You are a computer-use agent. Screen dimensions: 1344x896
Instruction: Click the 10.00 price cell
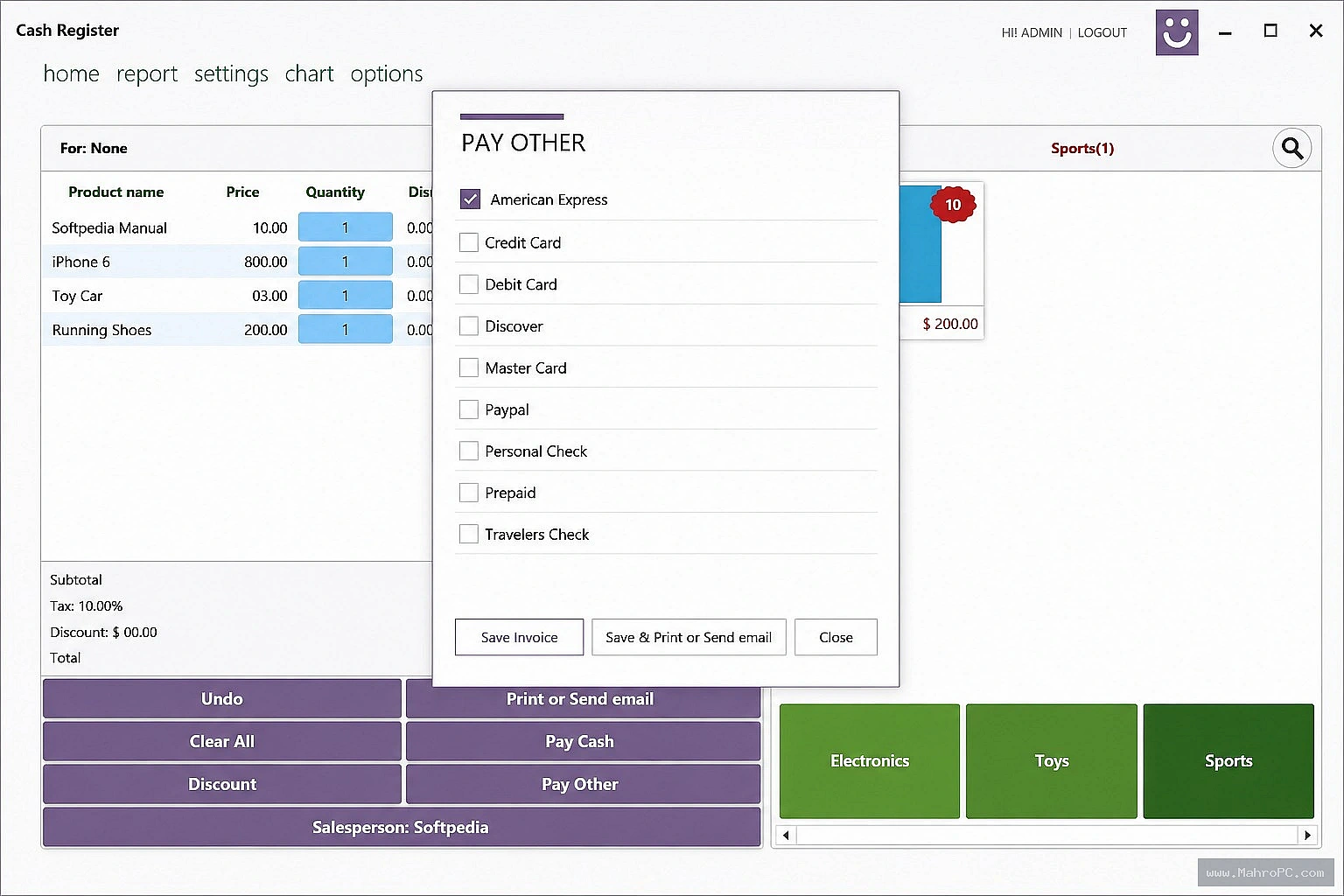pos(269,227)
